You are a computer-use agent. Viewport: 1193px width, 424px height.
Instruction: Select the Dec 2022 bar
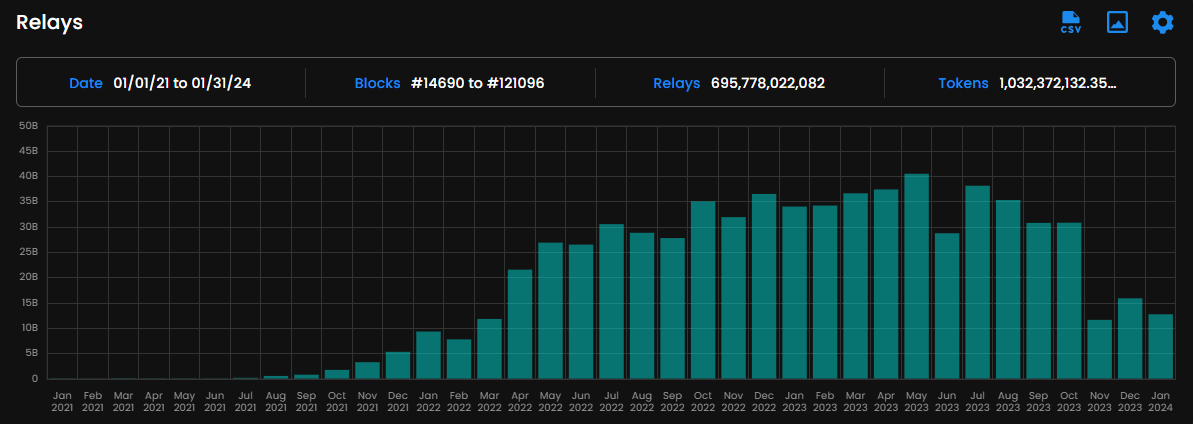764,286
